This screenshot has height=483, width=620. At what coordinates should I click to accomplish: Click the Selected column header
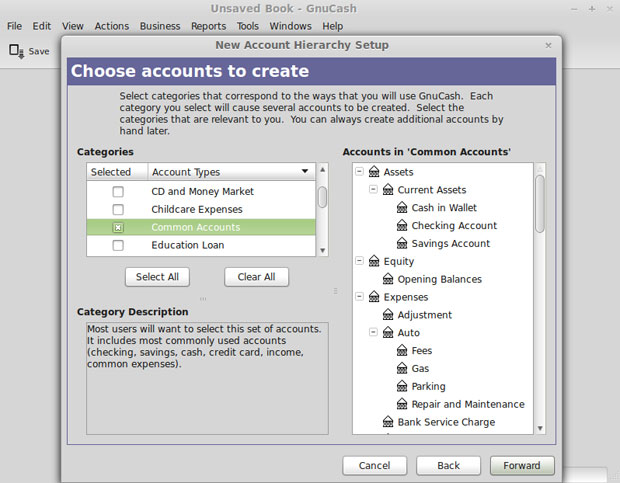pos(117,172)
